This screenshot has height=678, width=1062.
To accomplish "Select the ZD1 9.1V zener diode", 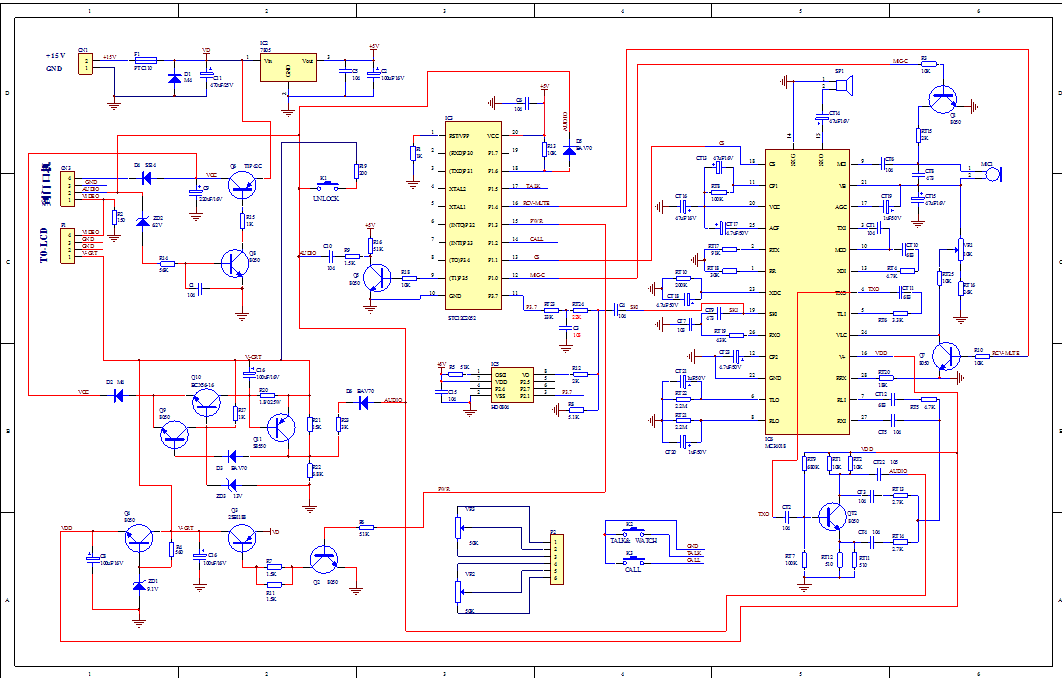I will point(139,586).
